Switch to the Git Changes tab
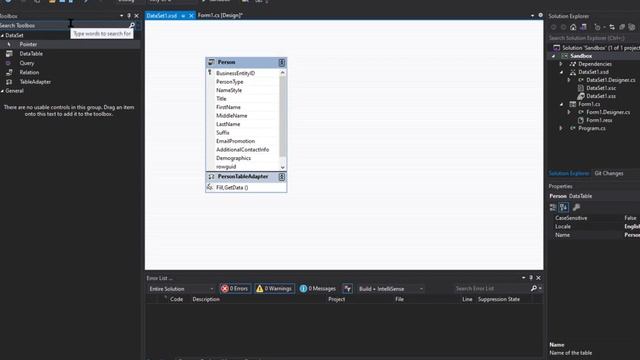640x360 pixels. (x=609, y=173)
